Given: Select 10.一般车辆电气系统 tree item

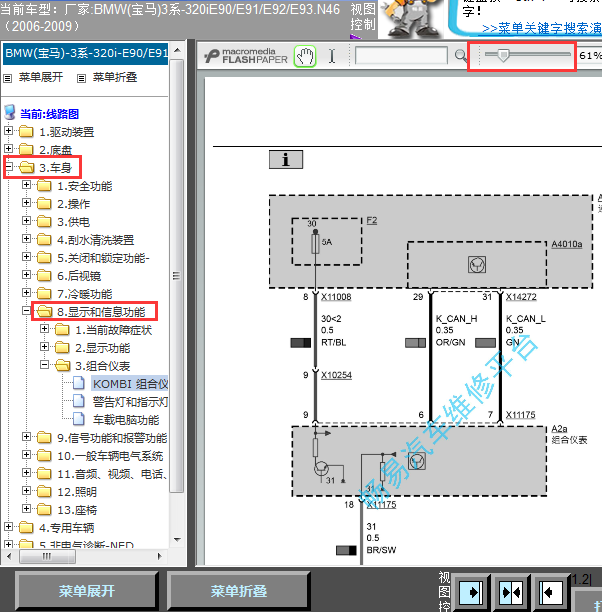Looking at the screenshot, I should [x=110, y=455].
